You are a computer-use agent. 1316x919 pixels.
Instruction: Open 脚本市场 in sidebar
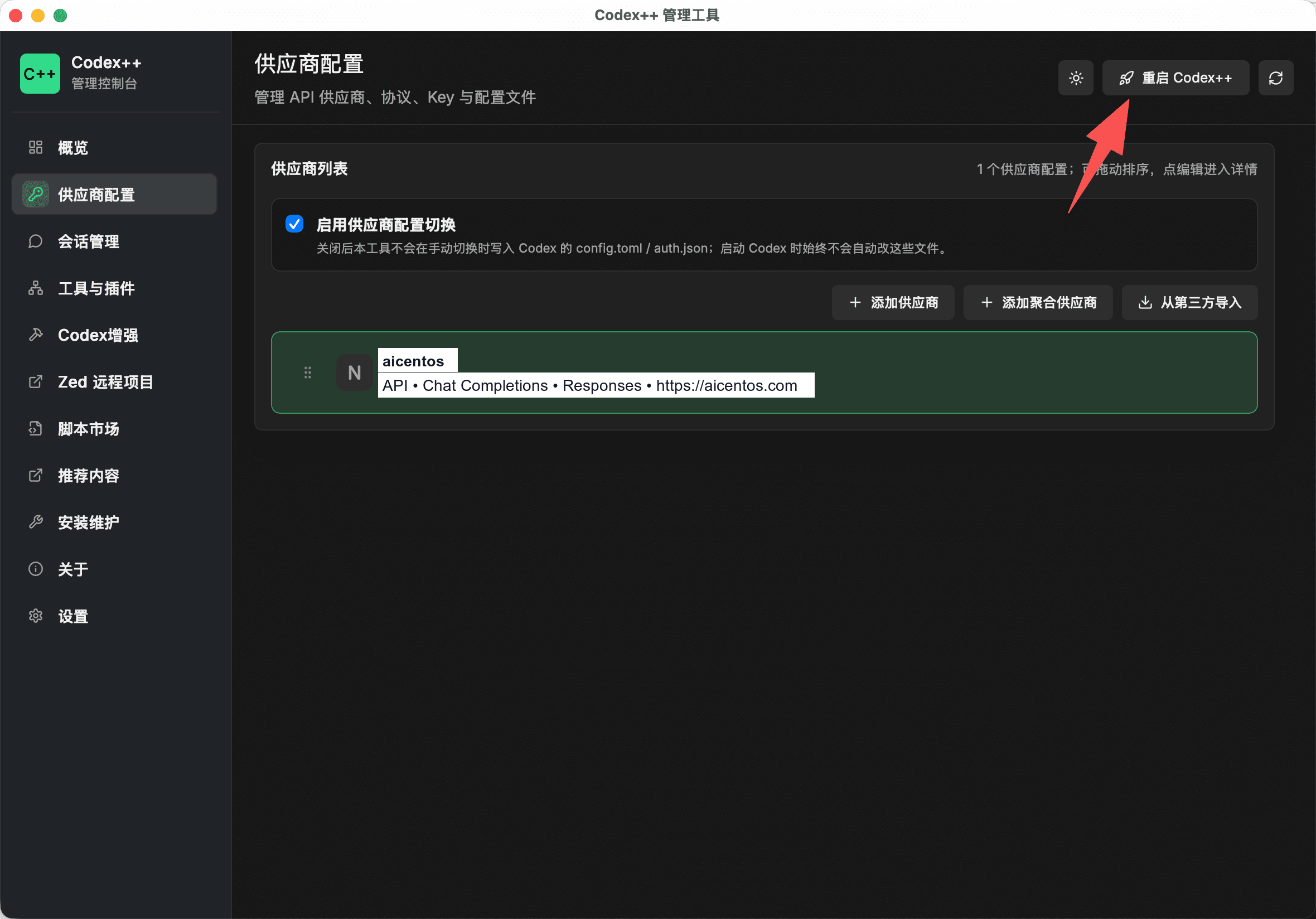click(x=114, y=429)
